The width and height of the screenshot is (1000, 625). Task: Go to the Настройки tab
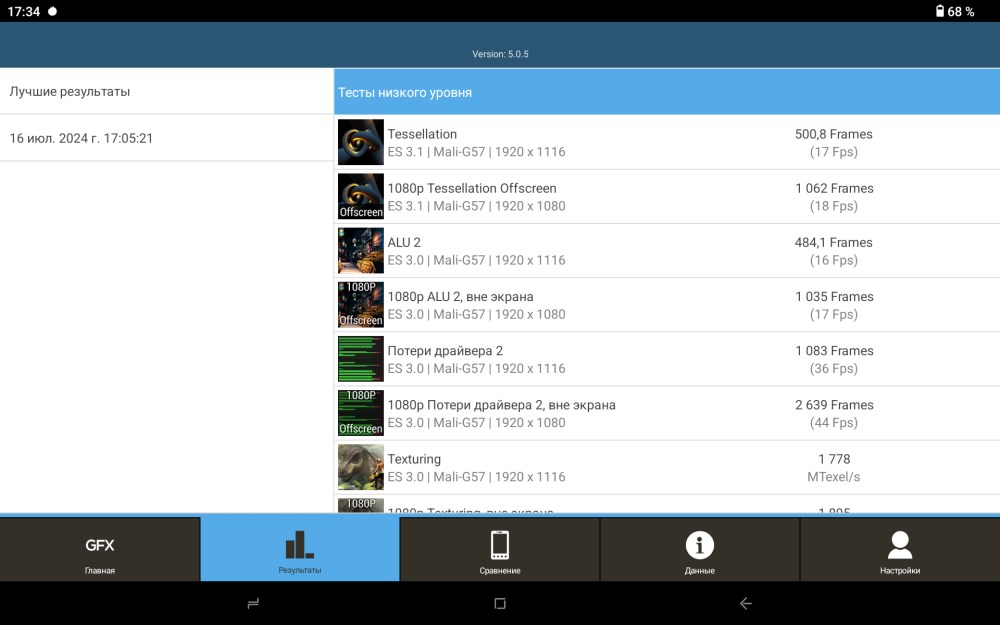point(900,549)
